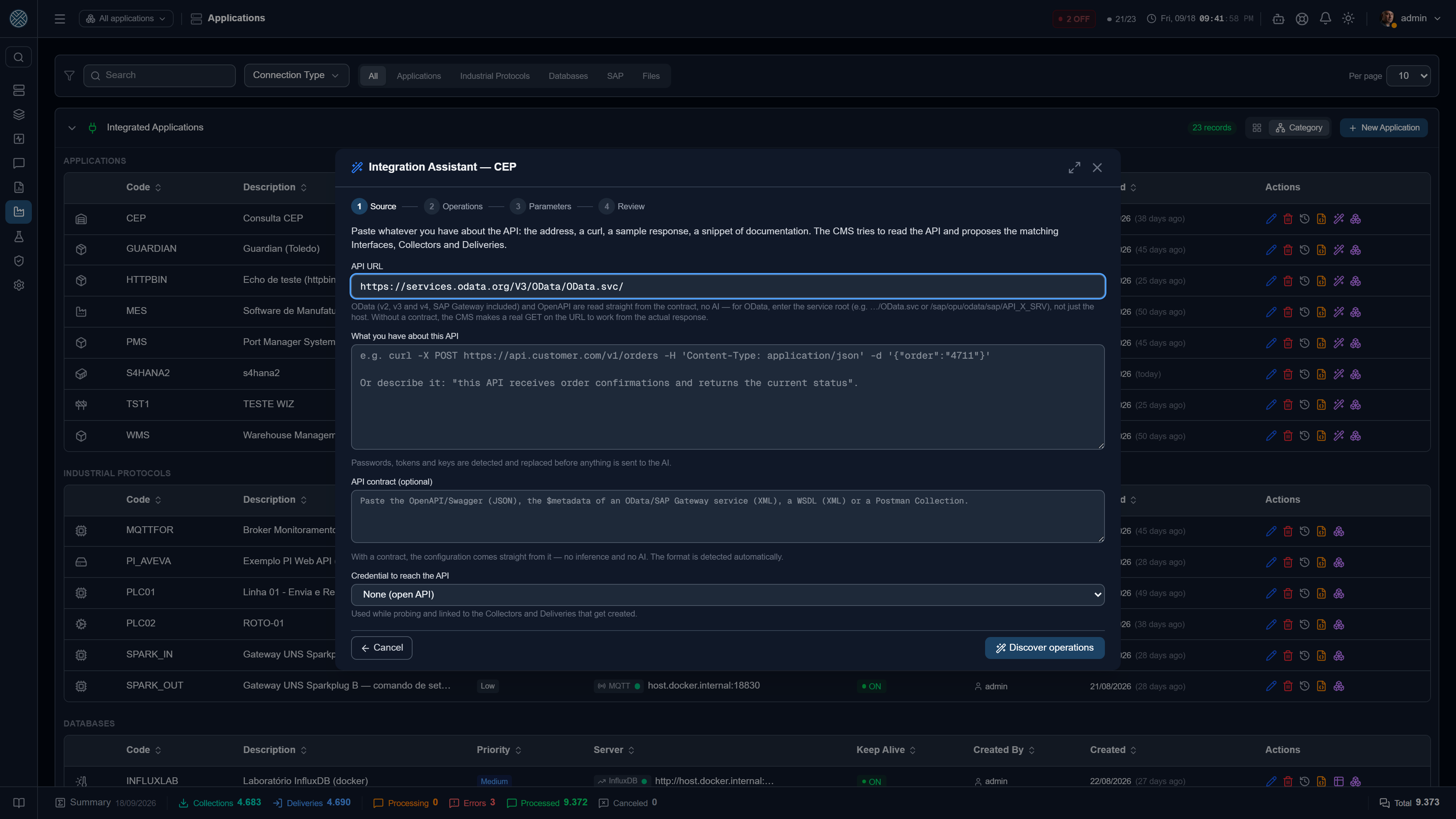Switch to the Category view toggle
Viewport: 1456px width, 819px height.
[x=1299, y=128]
